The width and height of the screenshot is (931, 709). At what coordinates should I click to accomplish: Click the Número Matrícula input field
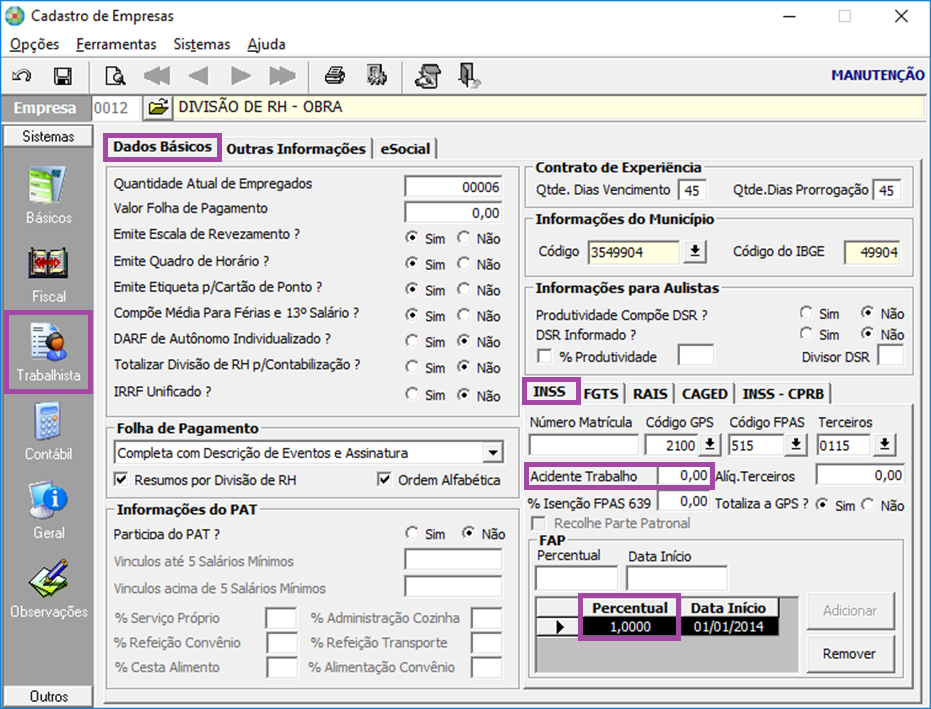coord(583,445)
